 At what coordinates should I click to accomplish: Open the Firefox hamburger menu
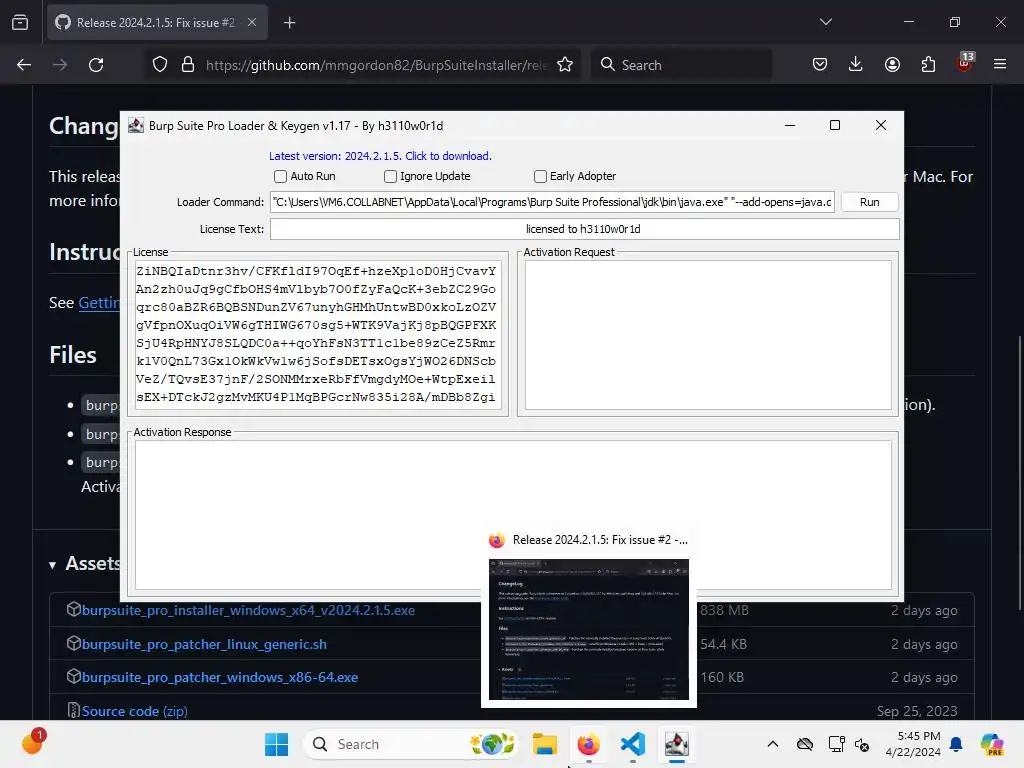pyautogui.click(x=1000, y=65)
